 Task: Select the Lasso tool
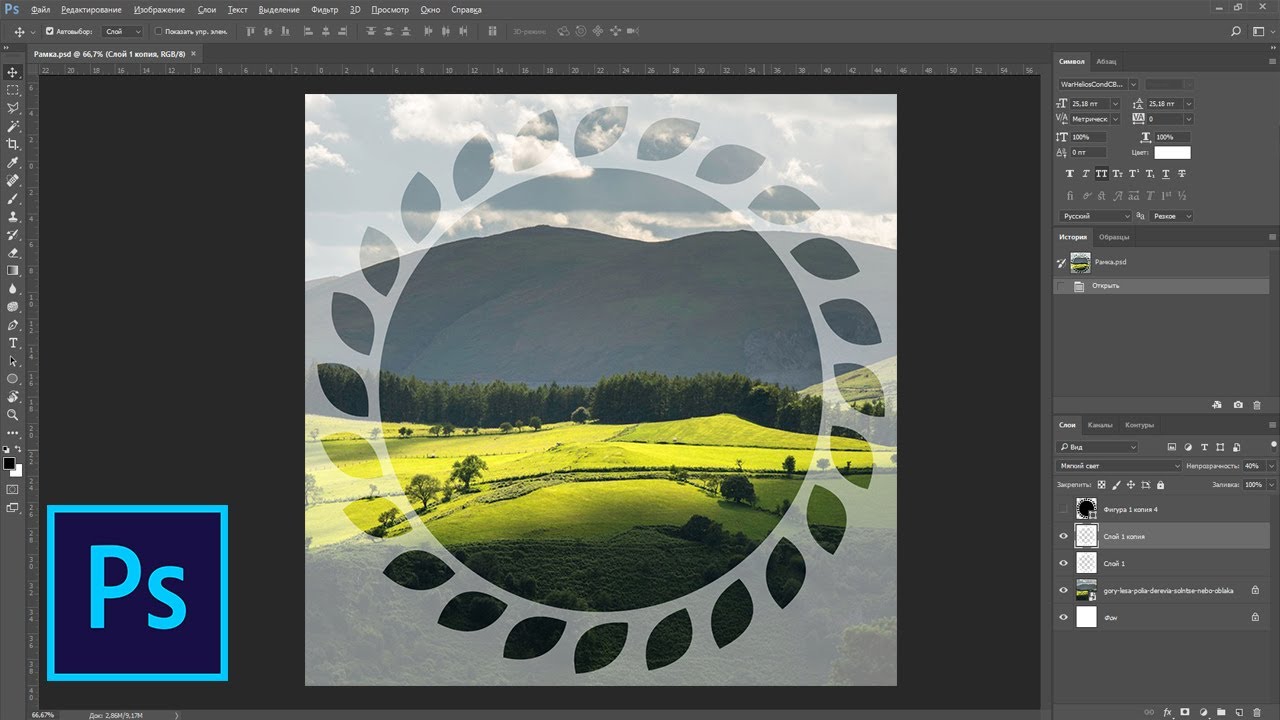(x=13, y=108)
